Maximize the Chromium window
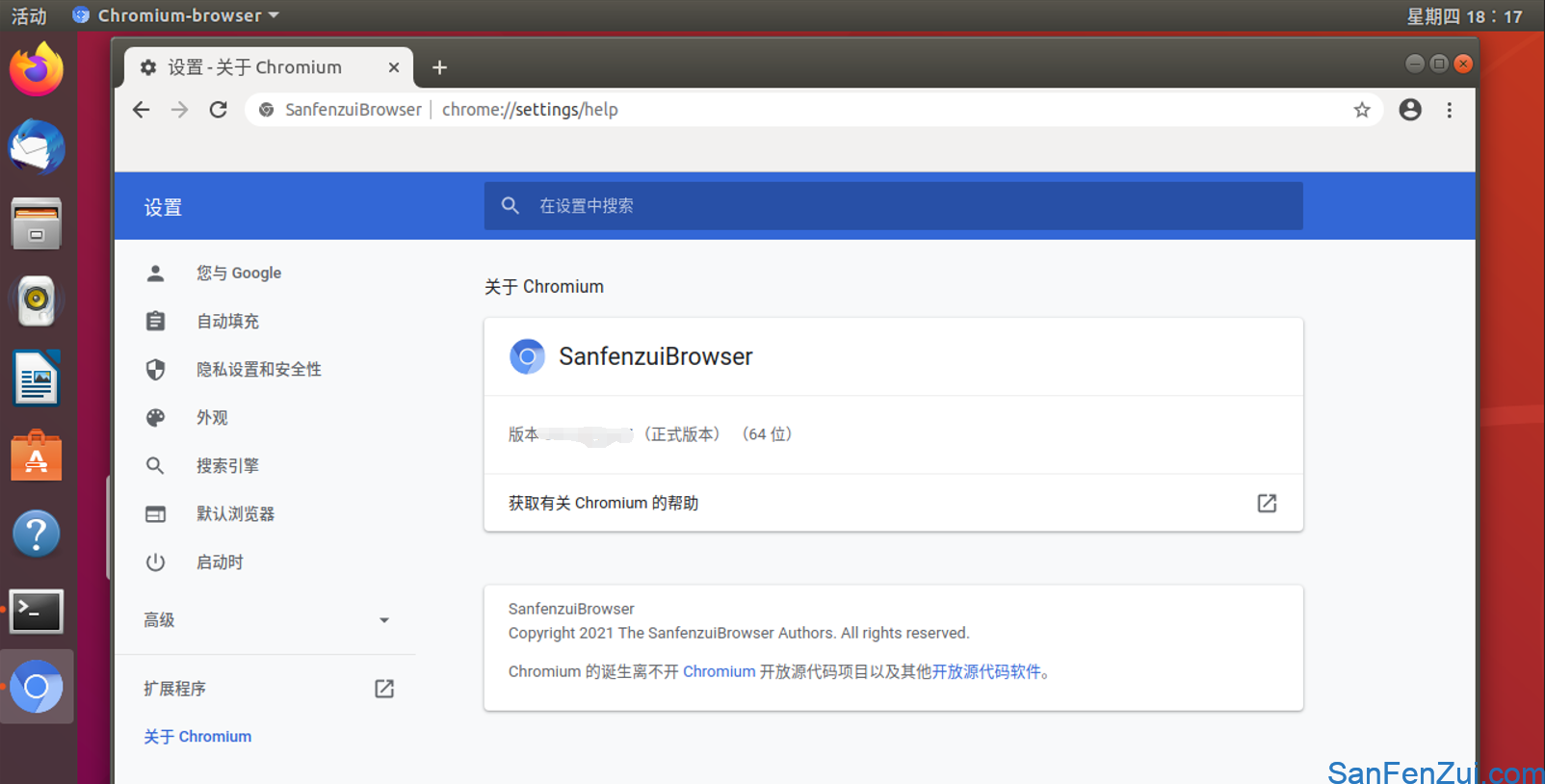This screenshot has width=1545, height=784. pos(1439,64)
